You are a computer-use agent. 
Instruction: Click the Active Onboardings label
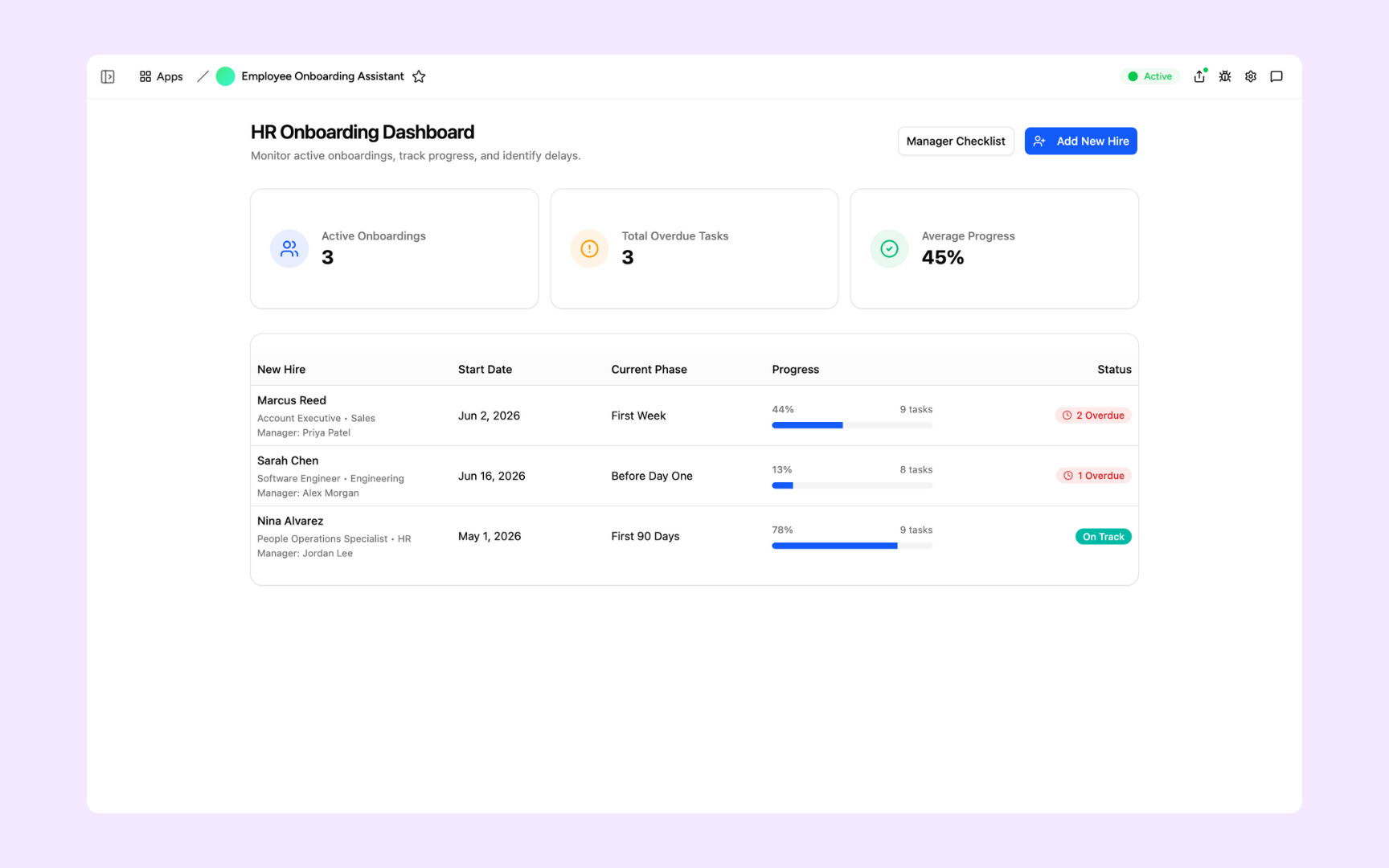pos(374,235)
